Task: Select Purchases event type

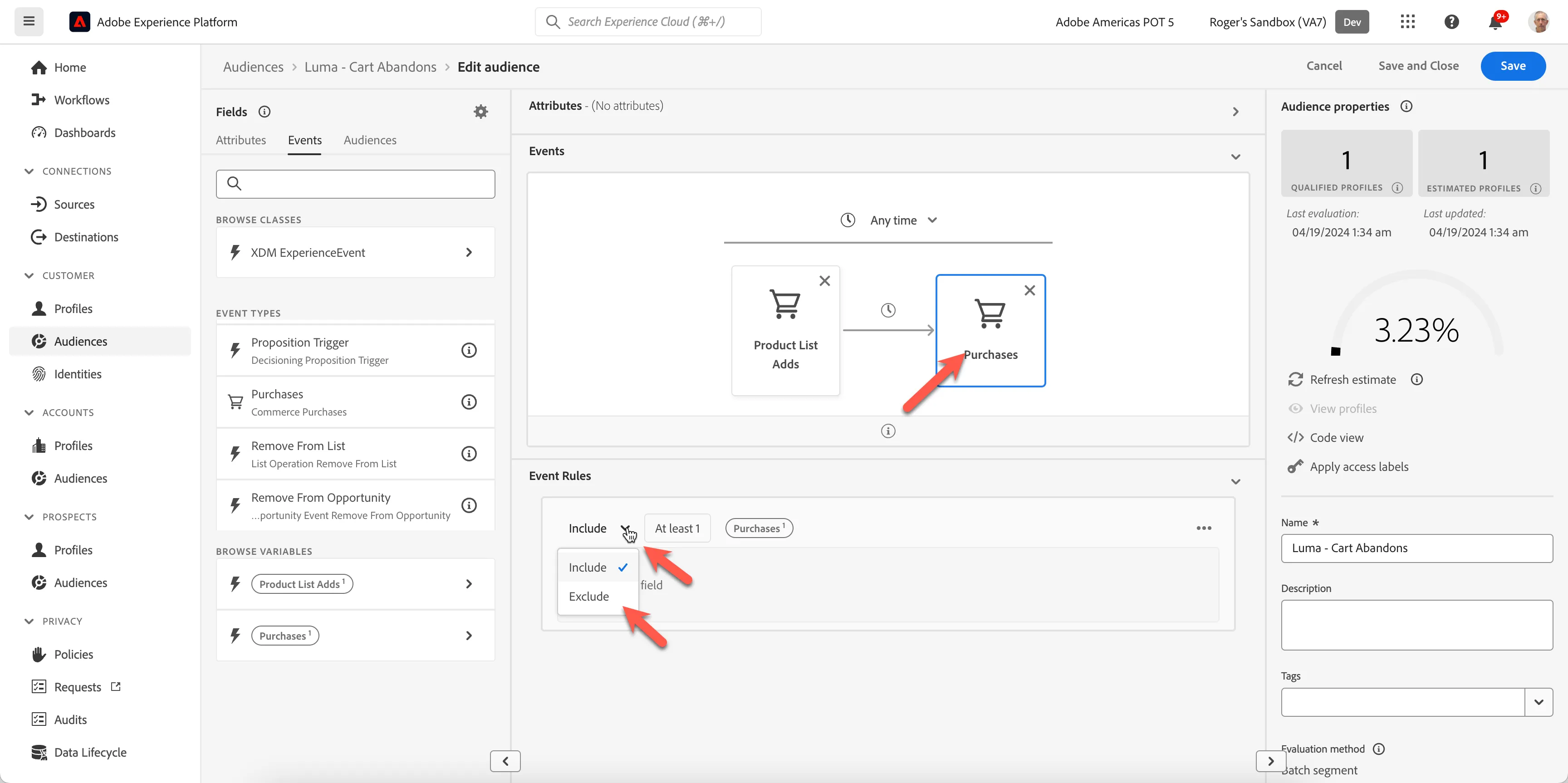Action: click(x=355, y=401)
